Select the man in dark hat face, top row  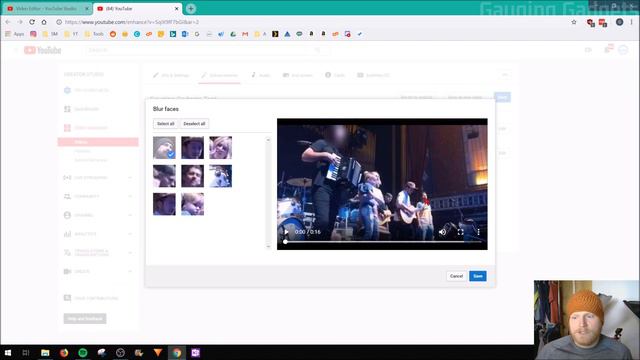click(x=192, y=148)
